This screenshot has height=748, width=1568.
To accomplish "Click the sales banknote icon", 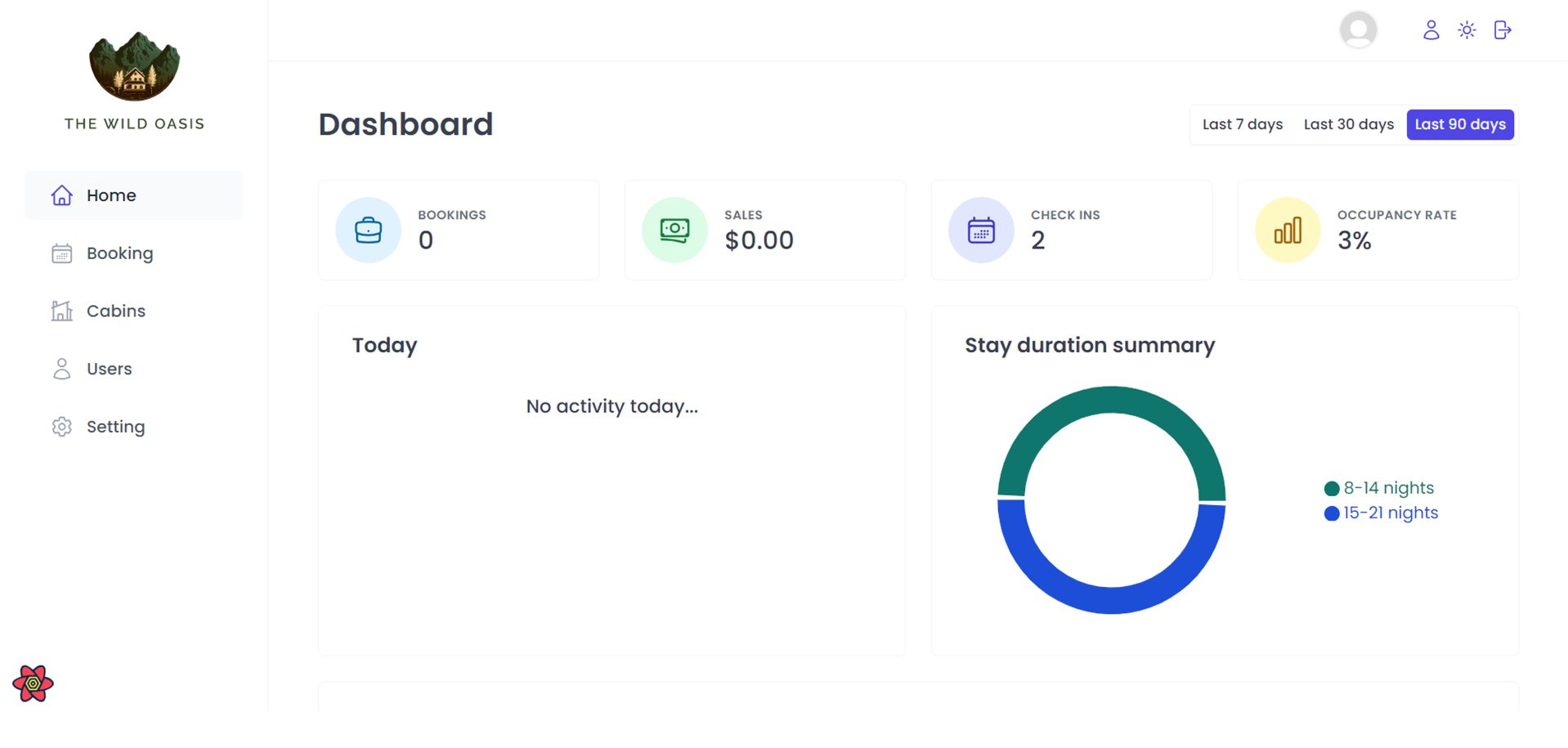I will pyautogui.click(x=674, y=230).
